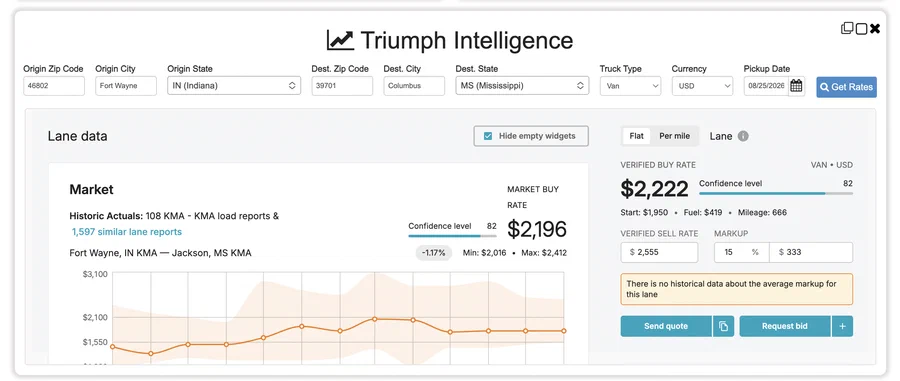The width and height of the screenshot is (900, 381).
Task: Click the Verified Sell Rate field
Action: 659,252
